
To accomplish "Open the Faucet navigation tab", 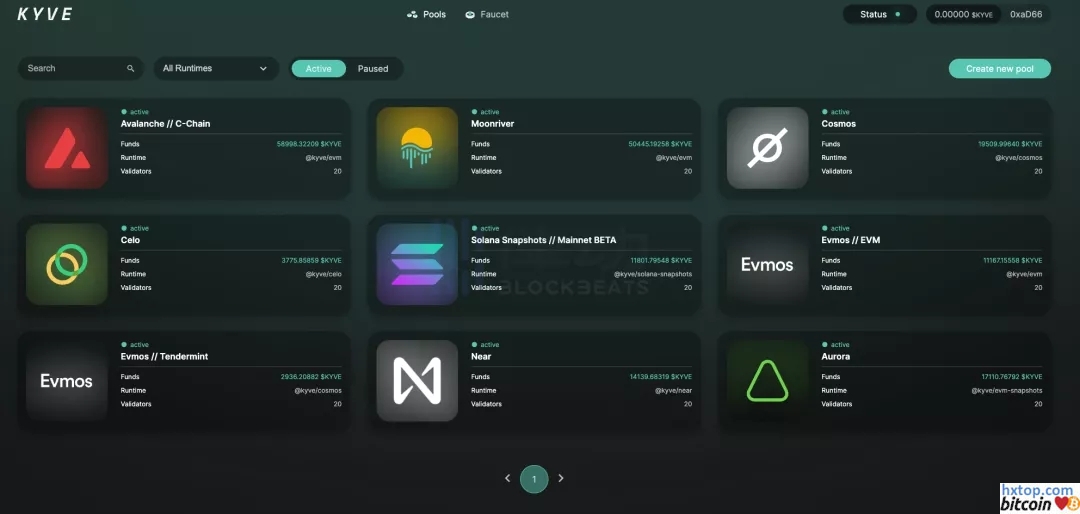I will (487, 15).
